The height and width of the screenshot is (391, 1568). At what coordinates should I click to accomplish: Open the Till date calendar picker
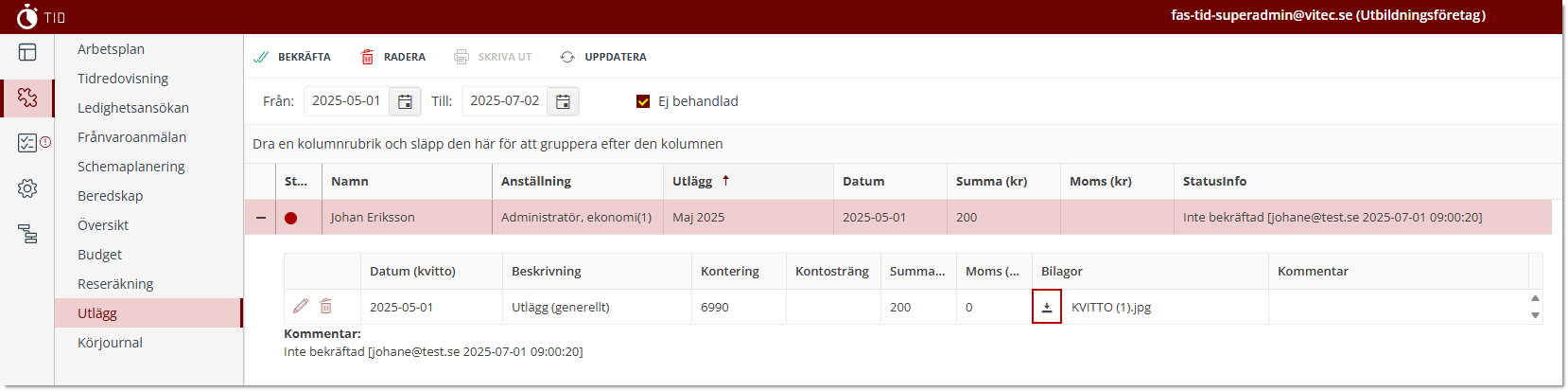click(563, 101)
